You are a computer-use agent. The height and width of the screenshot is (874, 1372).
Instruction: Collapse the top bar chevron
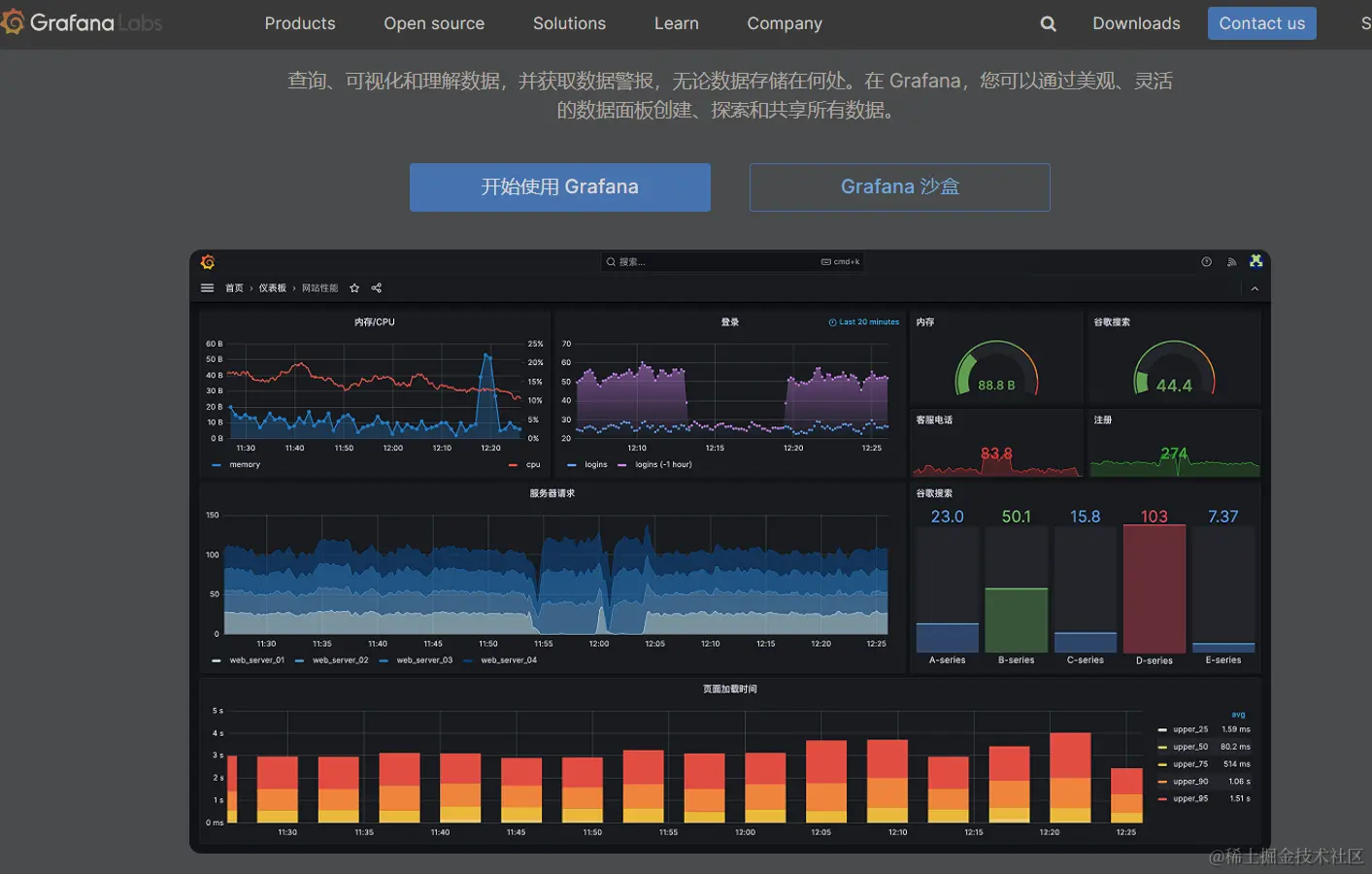1255,288
